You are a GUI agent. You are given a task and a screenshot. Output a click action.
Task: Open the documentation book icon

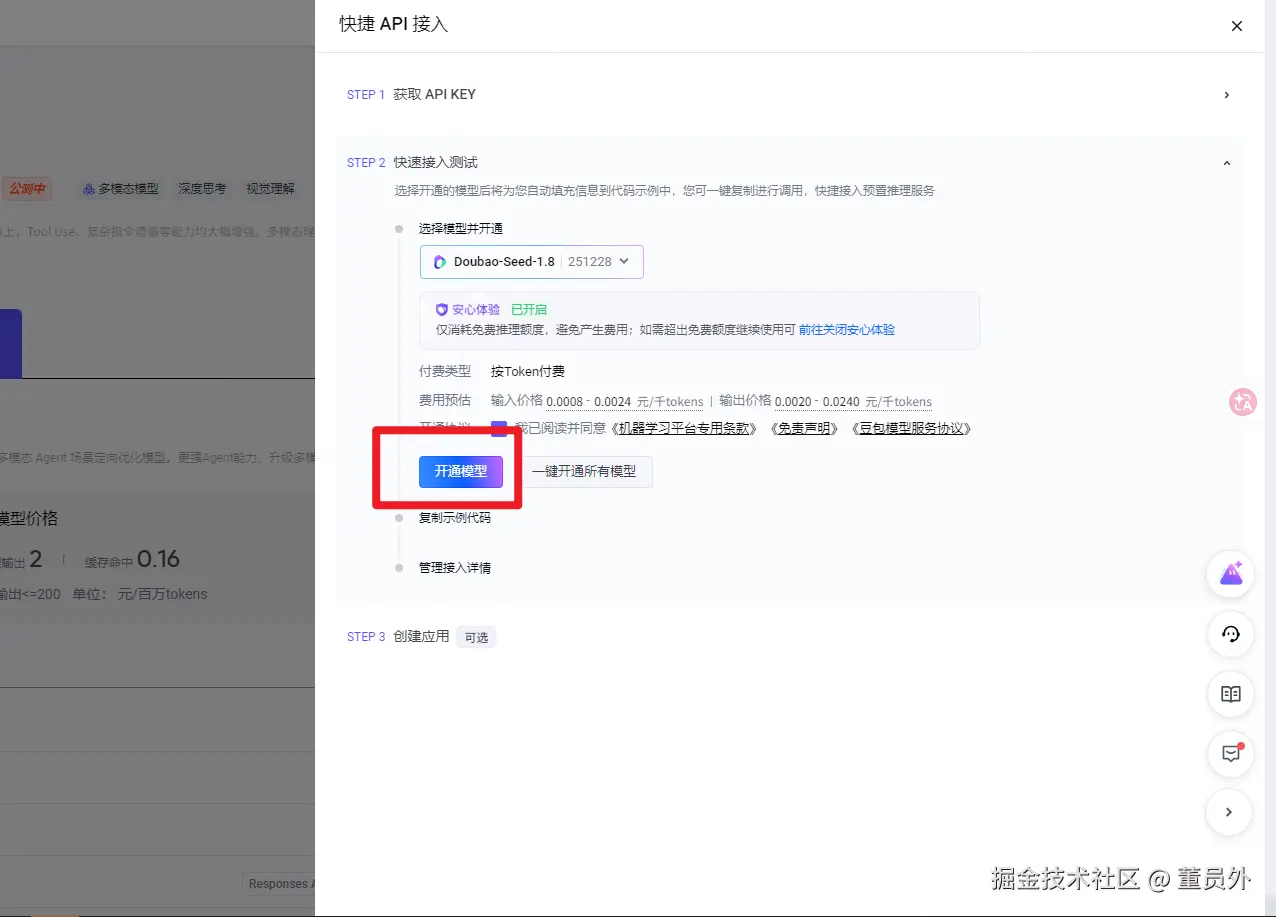tap(1231, 694)
